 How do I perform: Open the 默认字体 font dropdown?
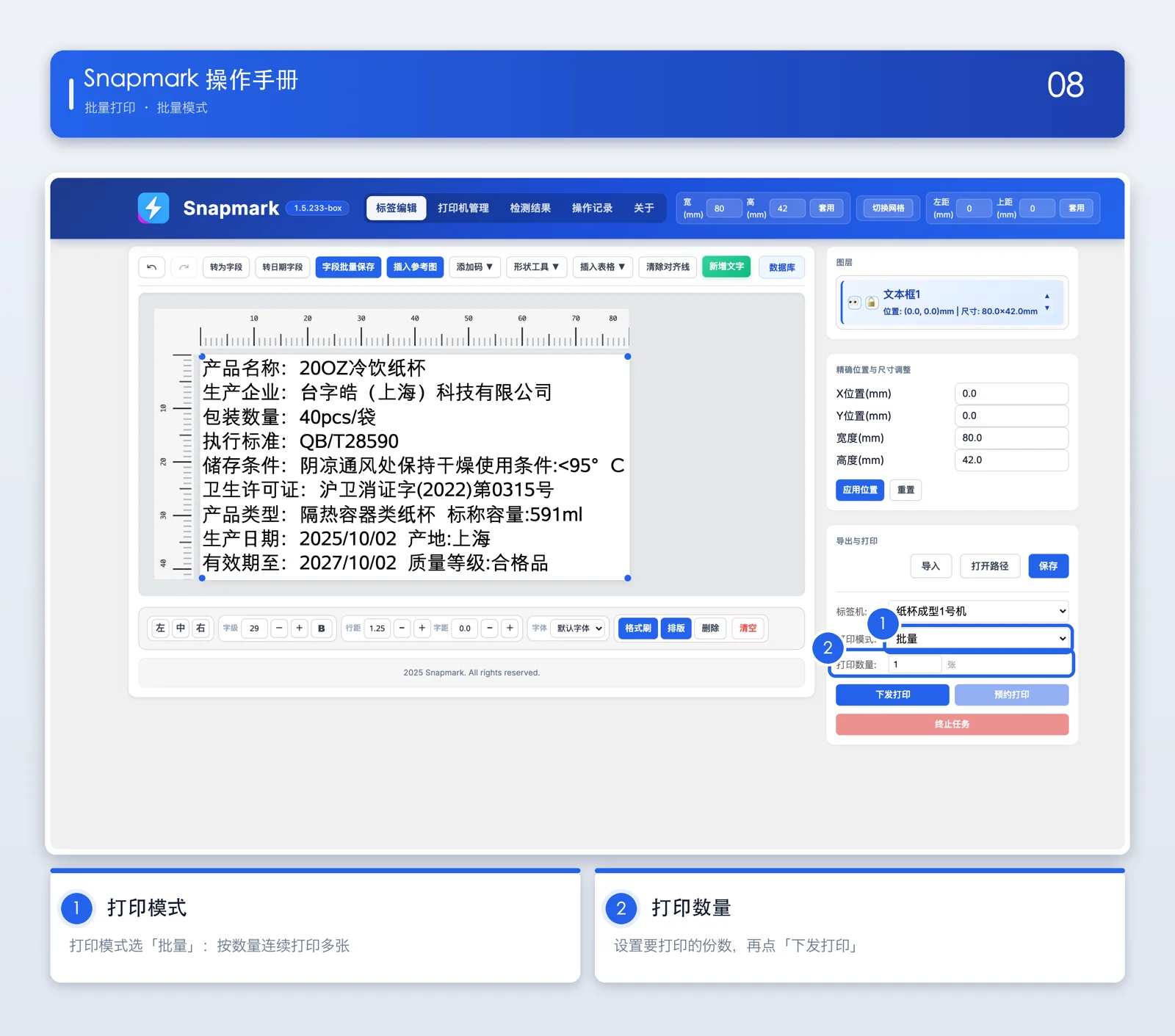(579, 629)
